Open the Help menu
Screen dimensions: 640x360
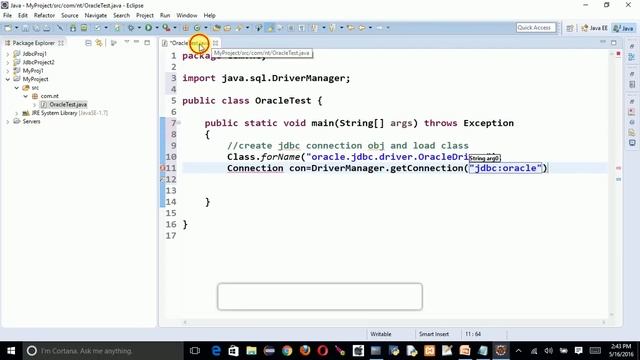tap(209, 16)
